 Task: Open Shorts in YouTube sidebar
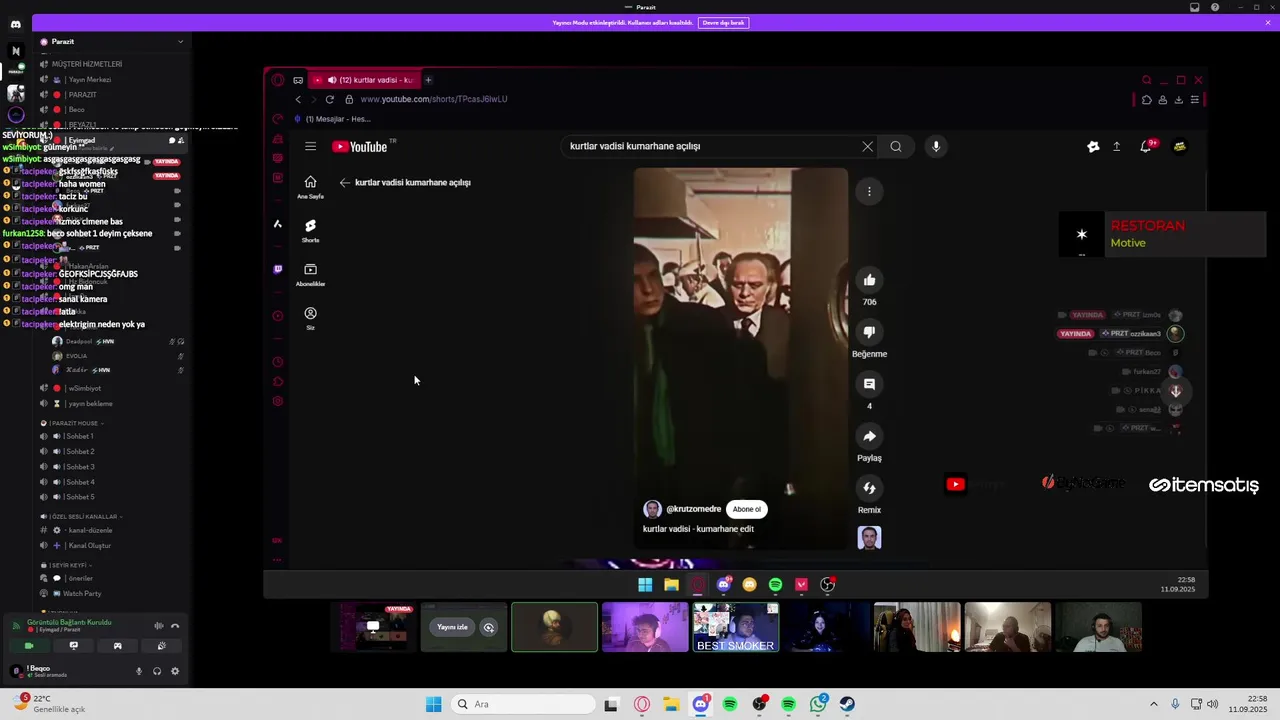310,231
